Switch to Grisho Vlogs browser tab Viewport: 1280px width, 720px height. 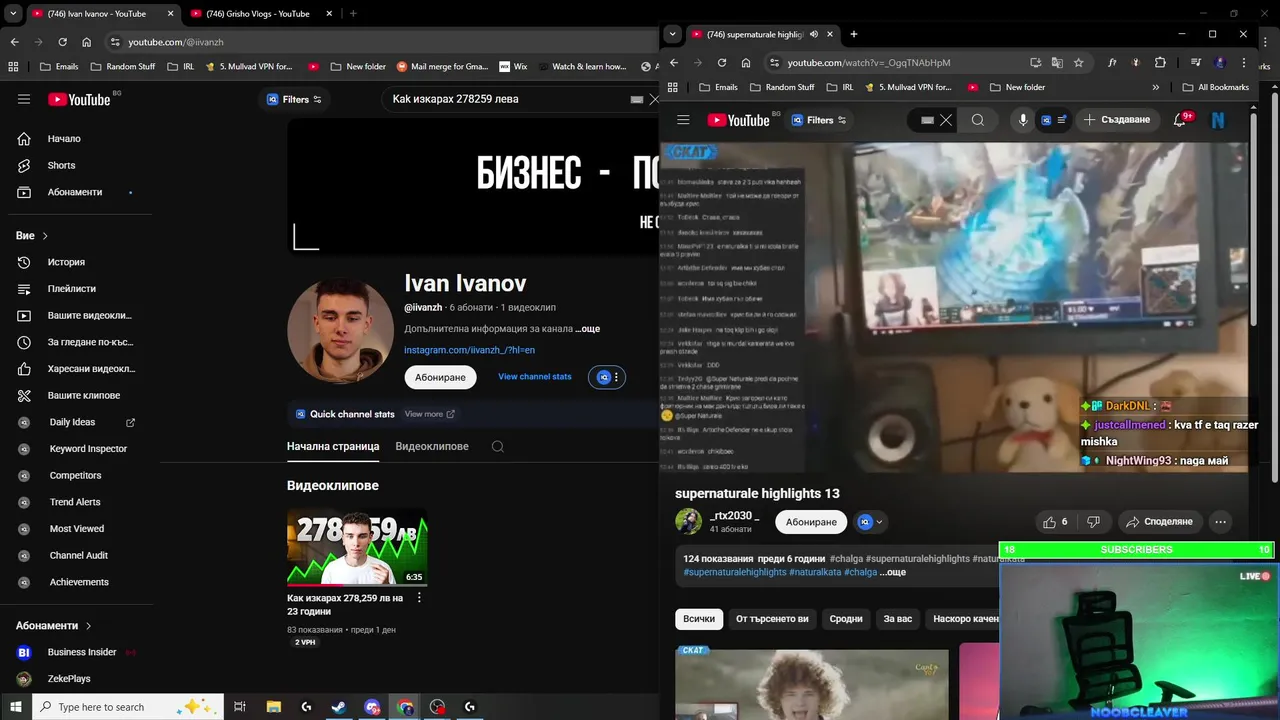[257, 14]
